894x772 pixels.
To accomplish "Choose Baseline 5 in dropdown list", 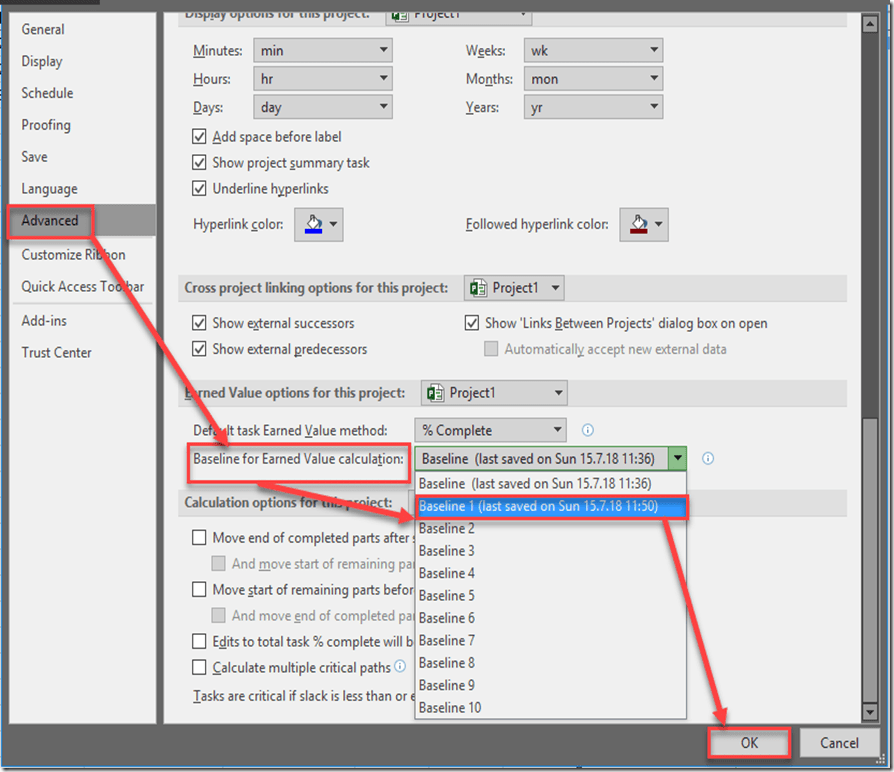I will tap(447, 596).
